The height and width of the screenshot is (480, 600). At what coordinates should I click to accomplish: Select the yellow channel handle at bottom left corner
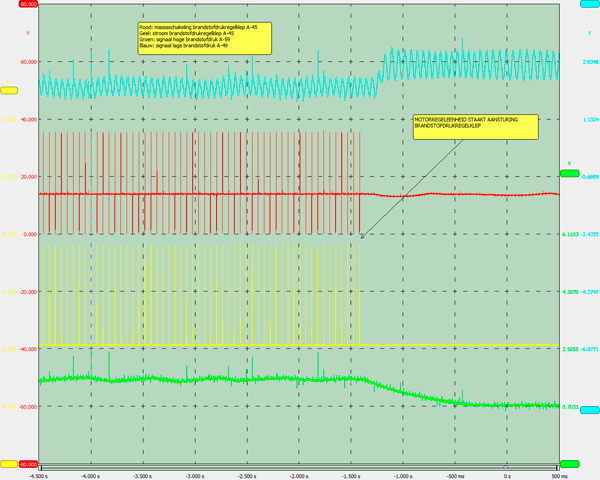pyautogui.click(x=8, y=464)
